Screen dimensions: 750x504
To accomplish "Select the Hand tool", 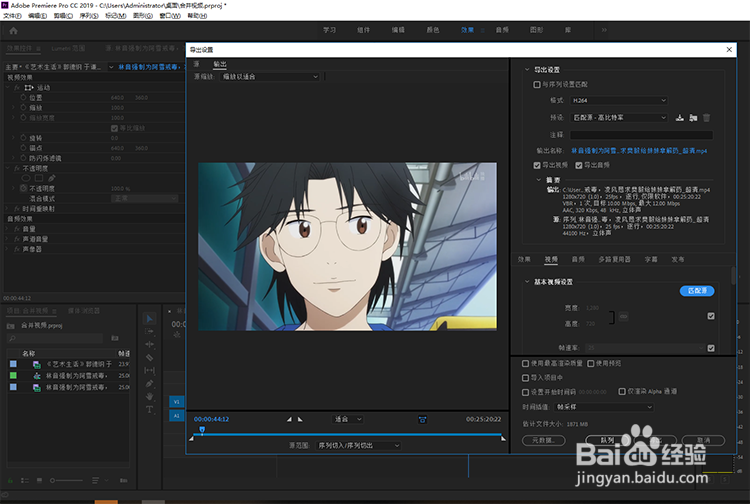I will pyautogui.click(x=150, y=396).
